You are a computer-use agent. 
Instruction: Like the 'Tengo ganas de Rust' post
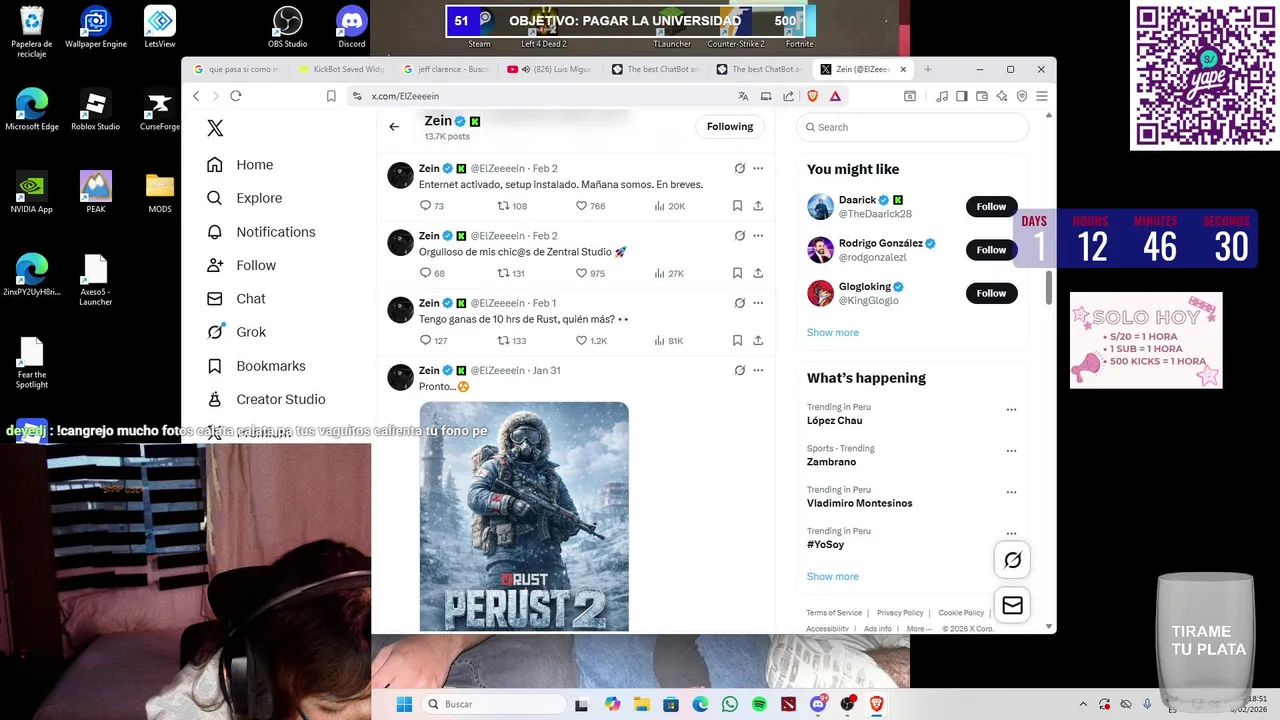pos(591,341)
